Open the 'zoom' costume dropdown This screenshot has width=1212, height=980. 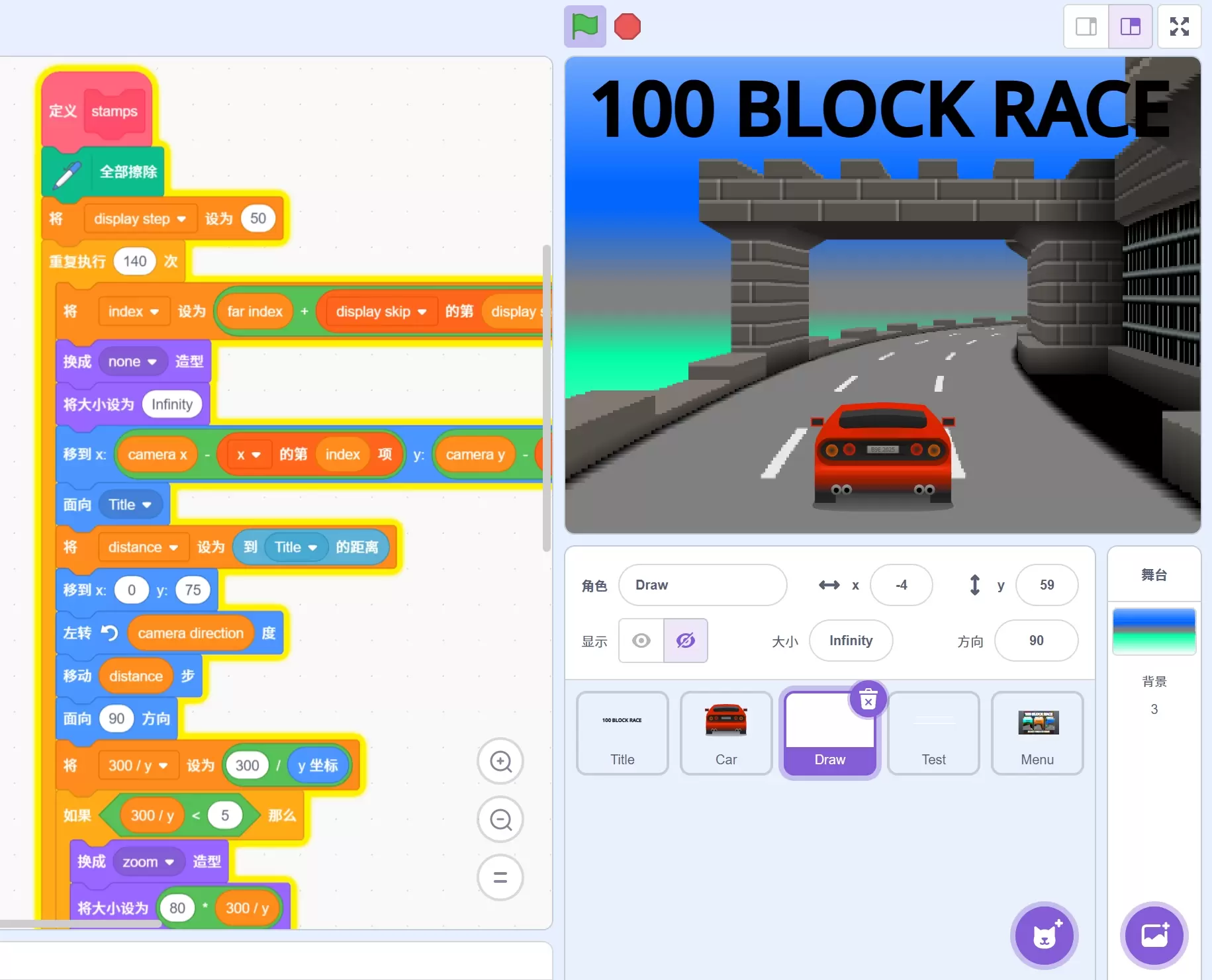[x=148, y=862]
